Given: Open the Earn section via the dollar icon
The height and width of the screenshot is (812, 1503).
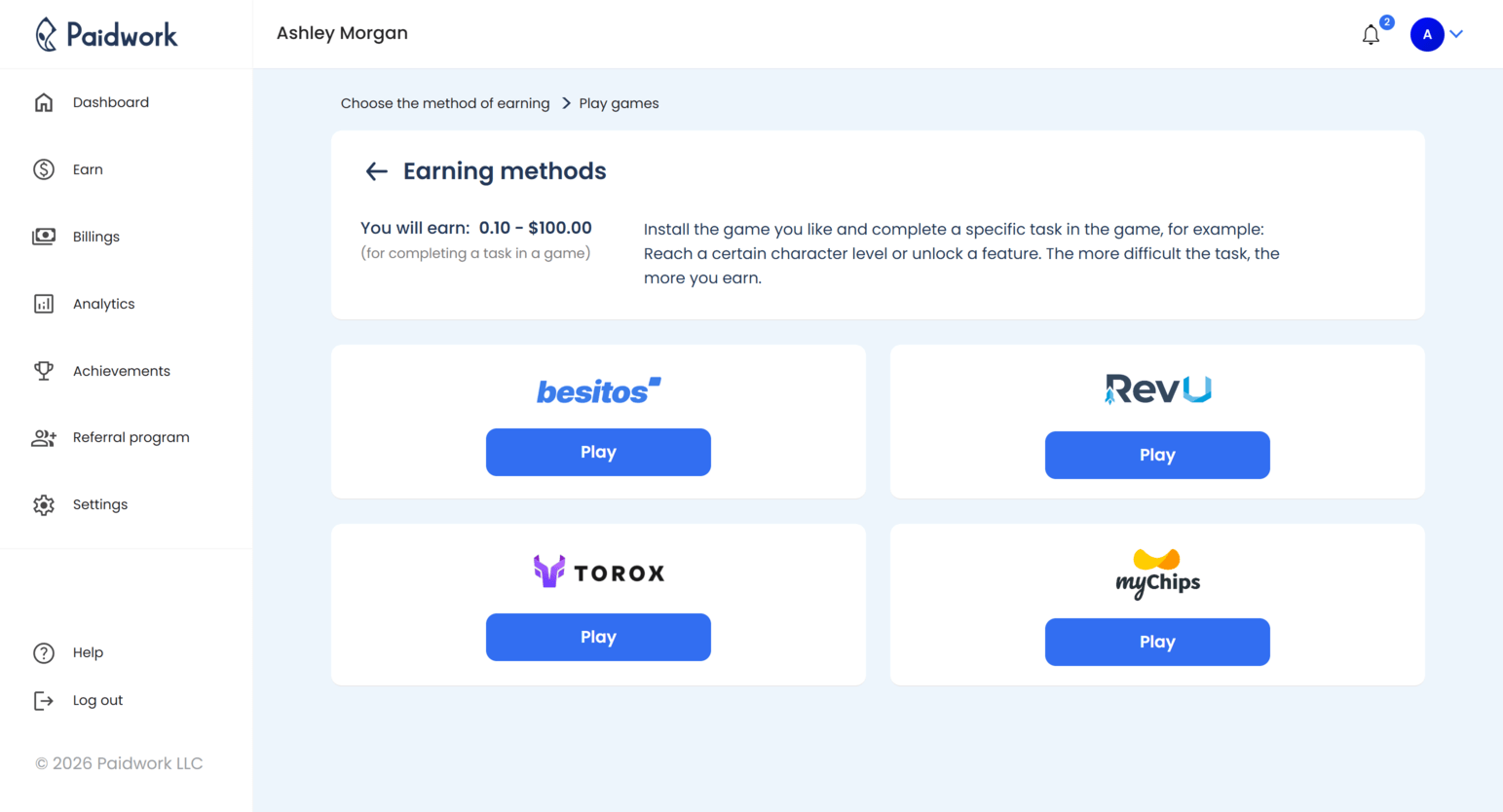Looking at the screenshot, I should pos(45,168).
